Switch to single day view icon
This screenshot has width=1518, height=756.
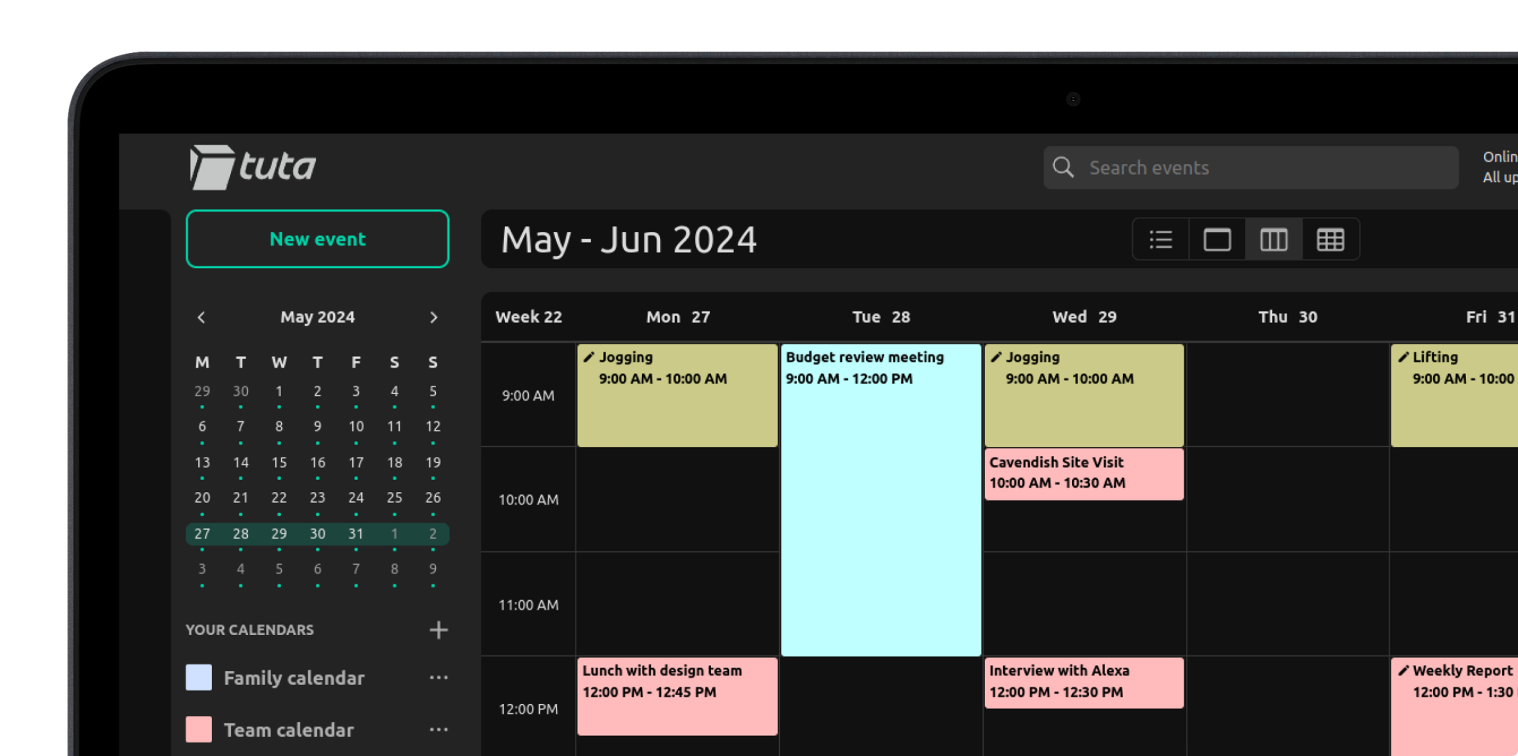pos(1217,240)
